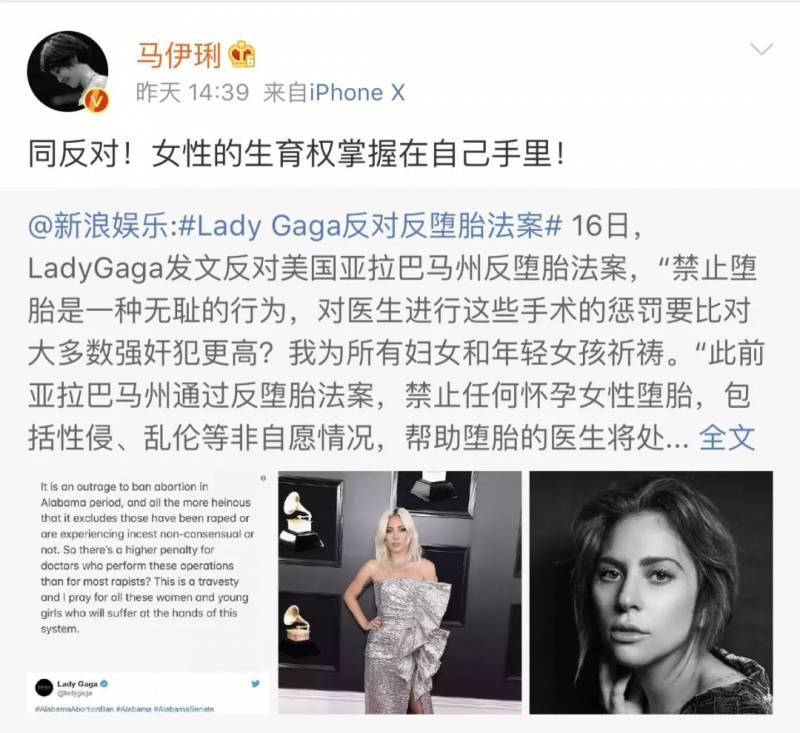Click the blue verified check next to Lady Gaga
This screenshot has width=800, height=733.
(104, 683)
